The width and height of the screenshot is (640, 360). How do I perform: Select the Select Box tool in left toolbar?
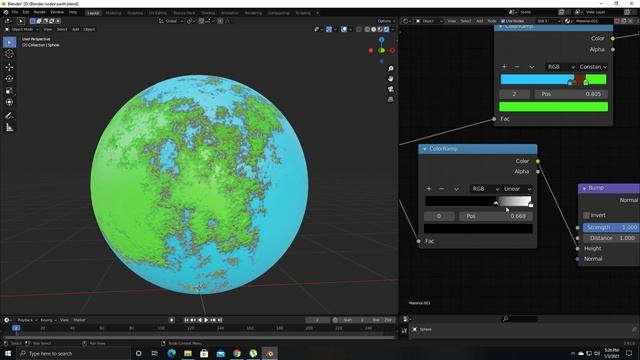[9, 42]
